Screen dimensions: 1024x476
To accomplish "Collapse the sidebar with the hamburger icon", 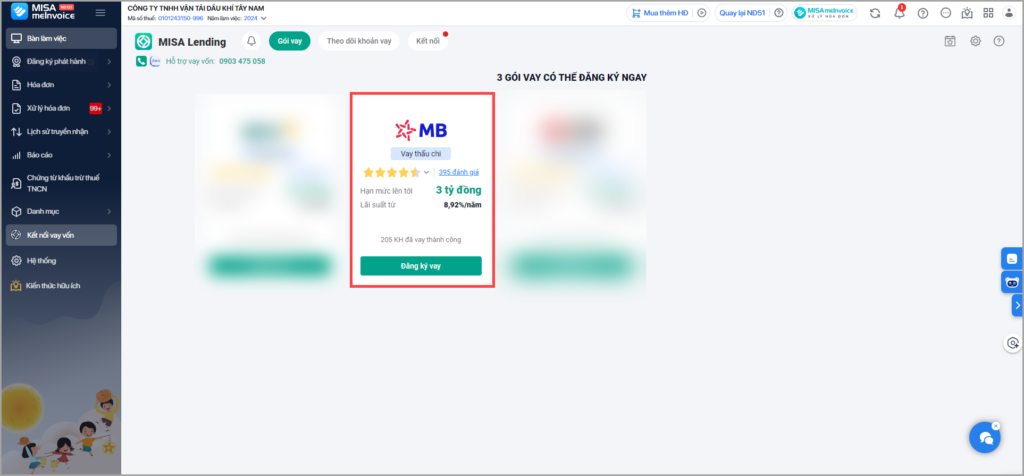I will pos(100,13).
